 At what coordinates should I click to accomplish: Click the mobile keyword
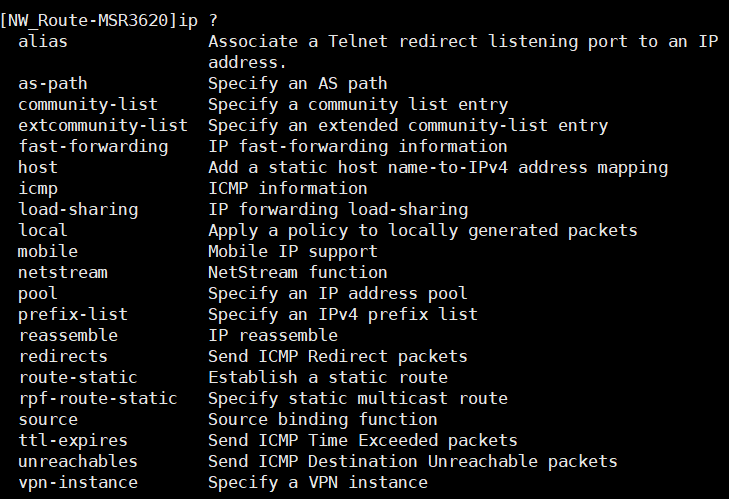coord(48,251)
